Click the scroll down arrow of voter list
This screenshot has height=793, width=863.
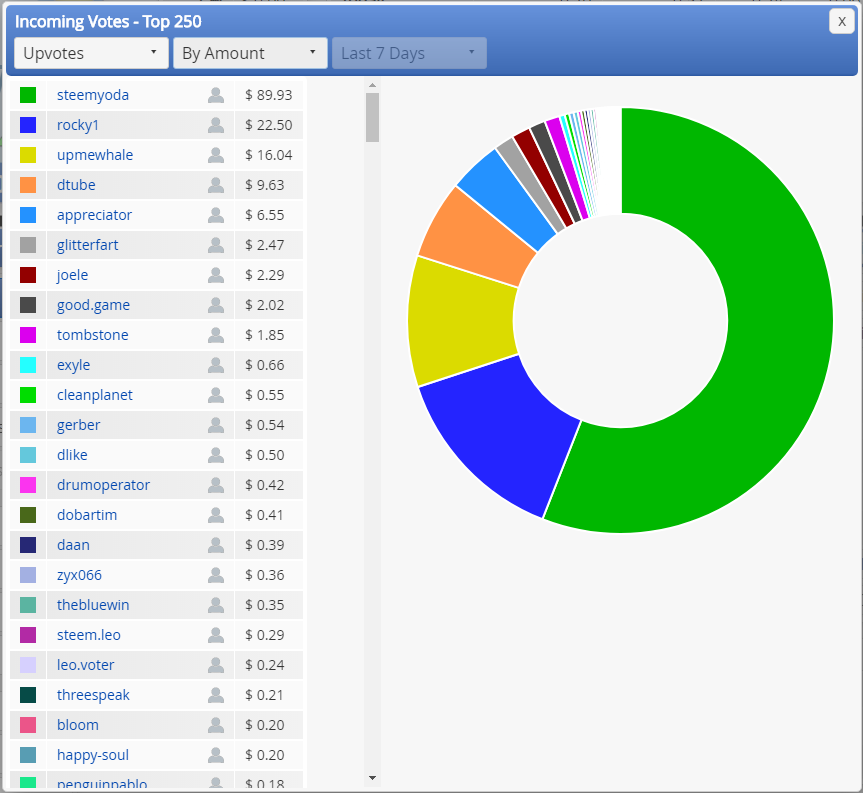(373, 778)
